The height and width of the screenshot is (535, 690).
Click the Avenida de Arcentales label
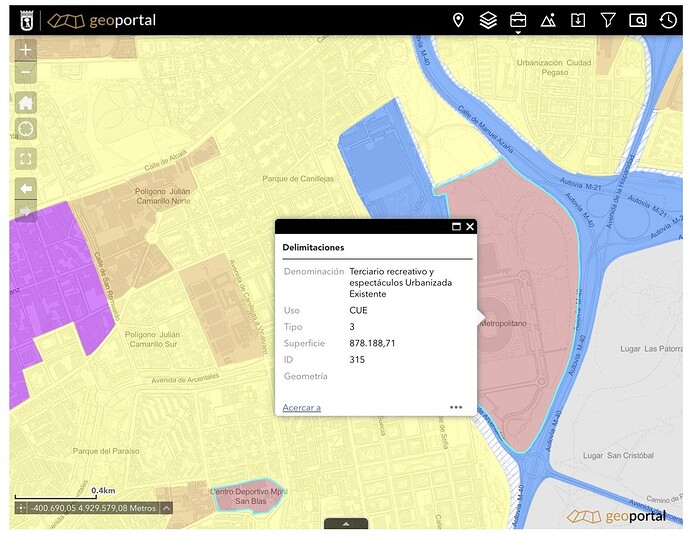click(185, 379)
